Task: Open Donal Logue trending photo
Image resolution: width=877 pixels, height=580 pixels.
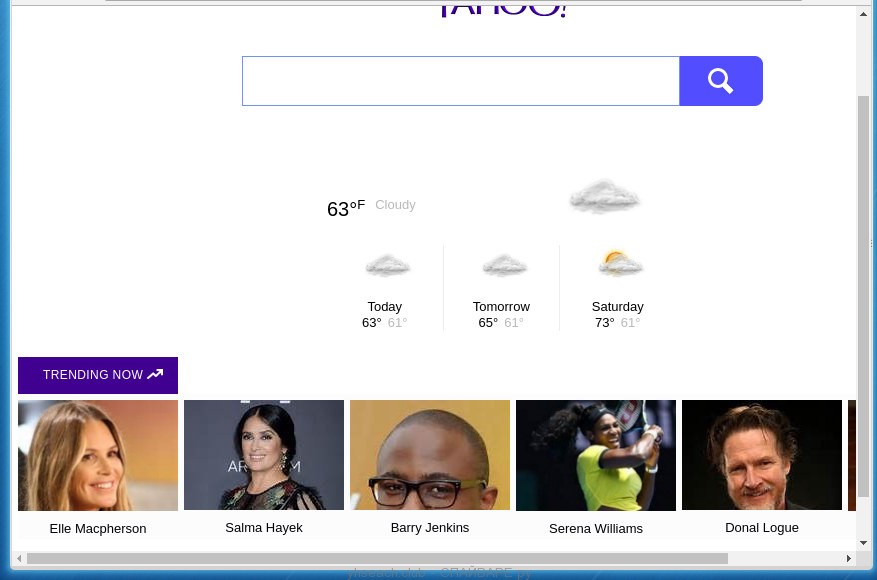Action: [x=762, y=455]
